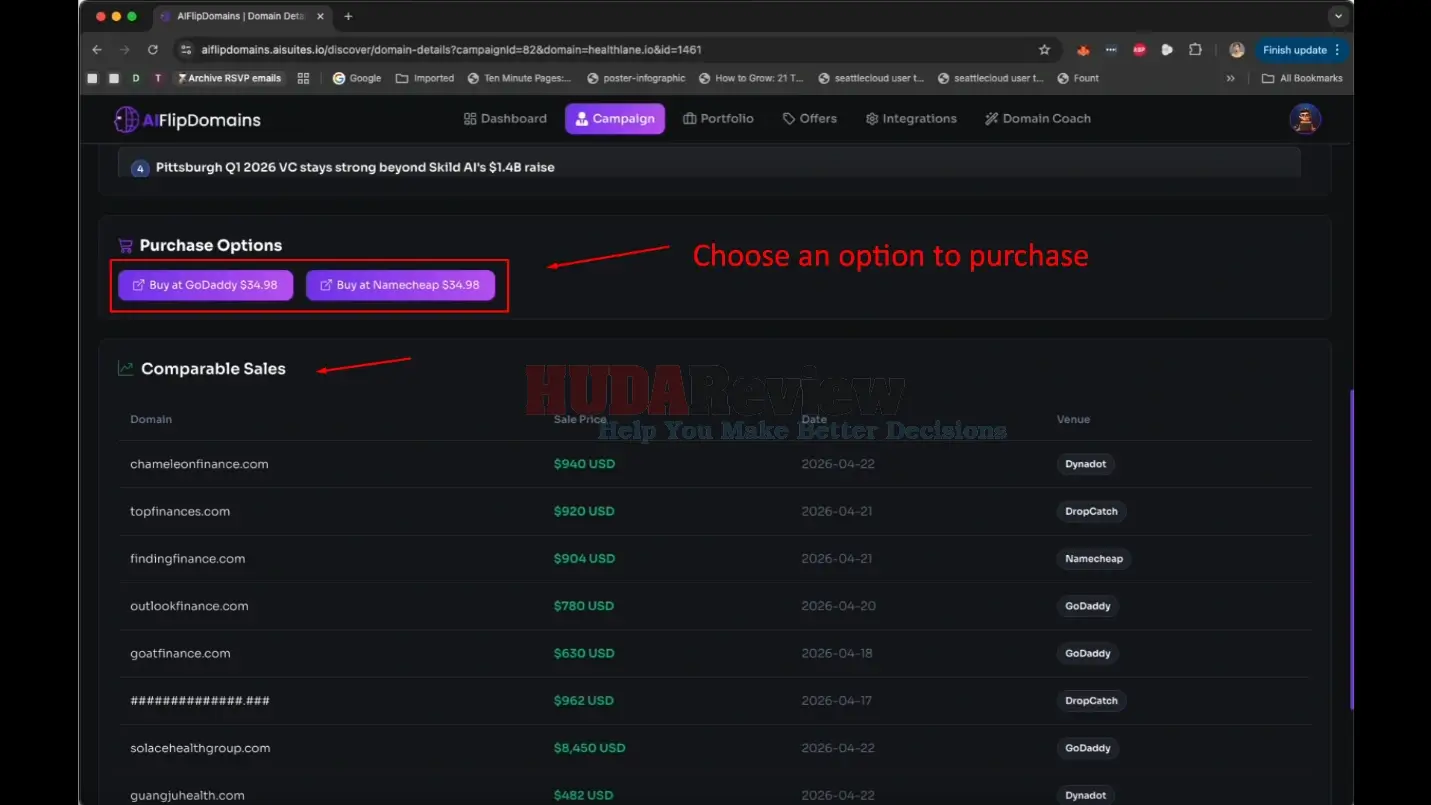Open the Dashboard page
The width and height of the screenshot is (1431, 805).
click(x=505, y=118)
